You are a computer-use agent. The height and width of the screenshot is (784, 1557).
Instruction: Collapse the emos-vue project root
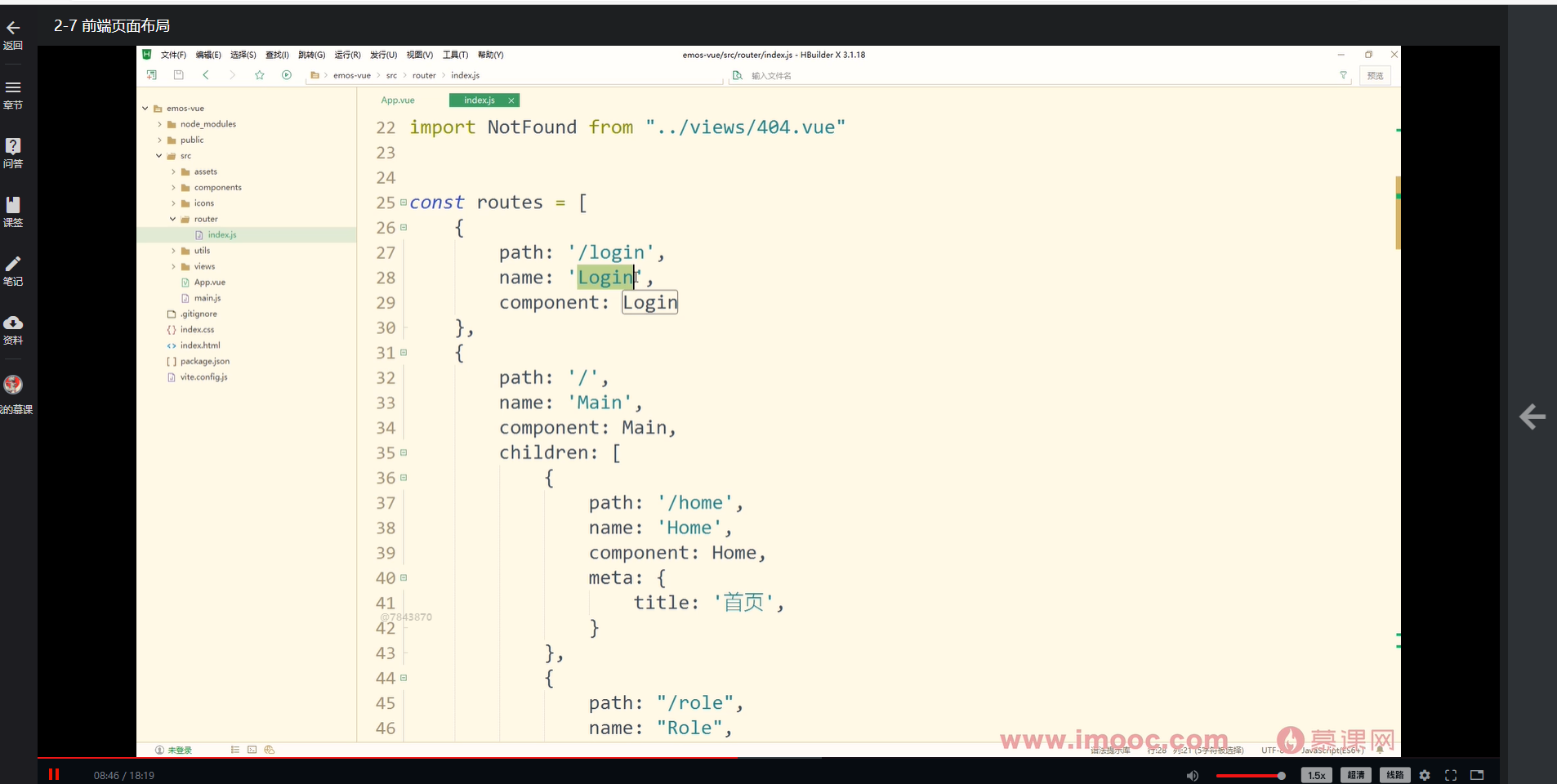coord(145,108)
